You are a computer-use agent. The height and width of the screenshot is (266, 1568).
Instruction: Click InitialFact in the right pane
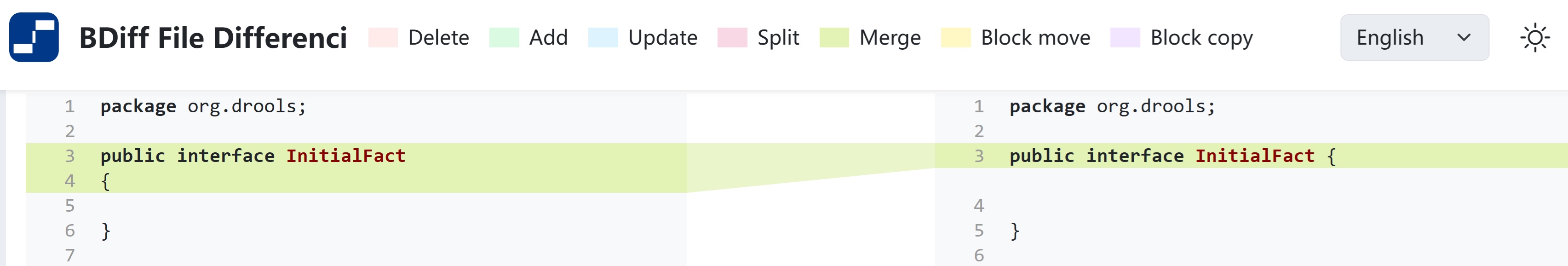1254,156
